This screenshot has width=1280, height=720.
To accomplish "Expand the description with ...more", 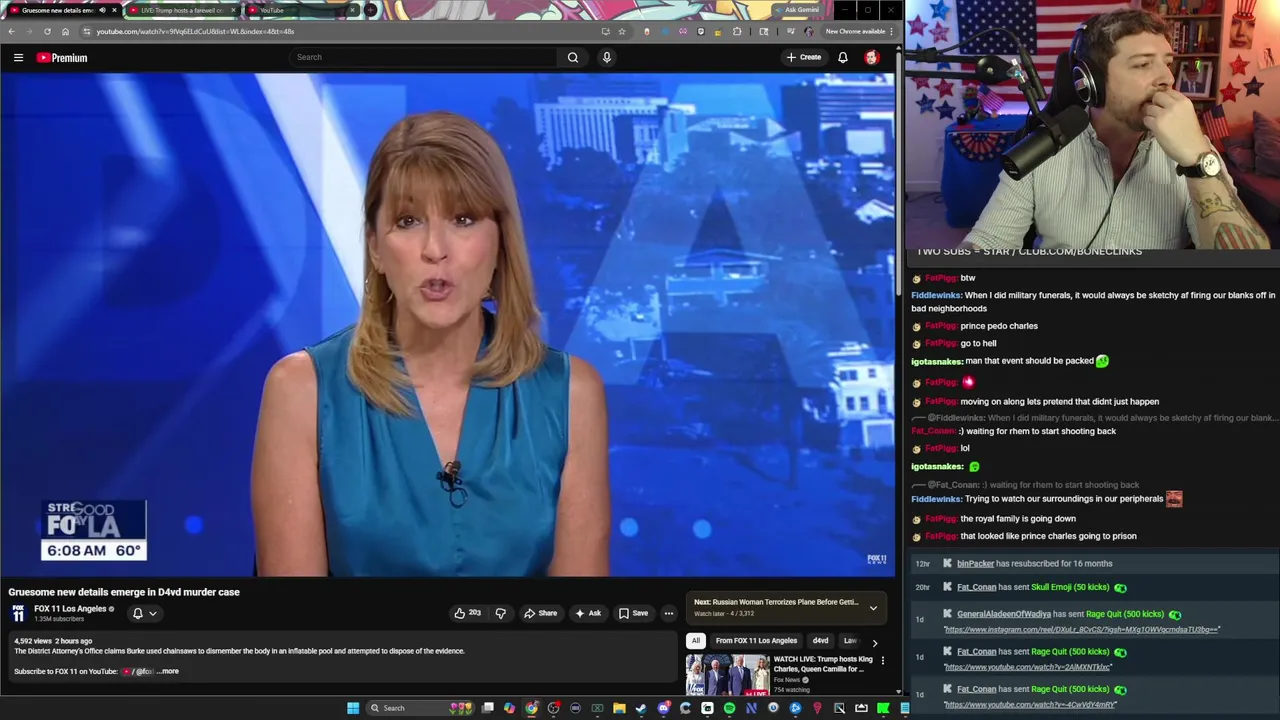I will 168,671.
